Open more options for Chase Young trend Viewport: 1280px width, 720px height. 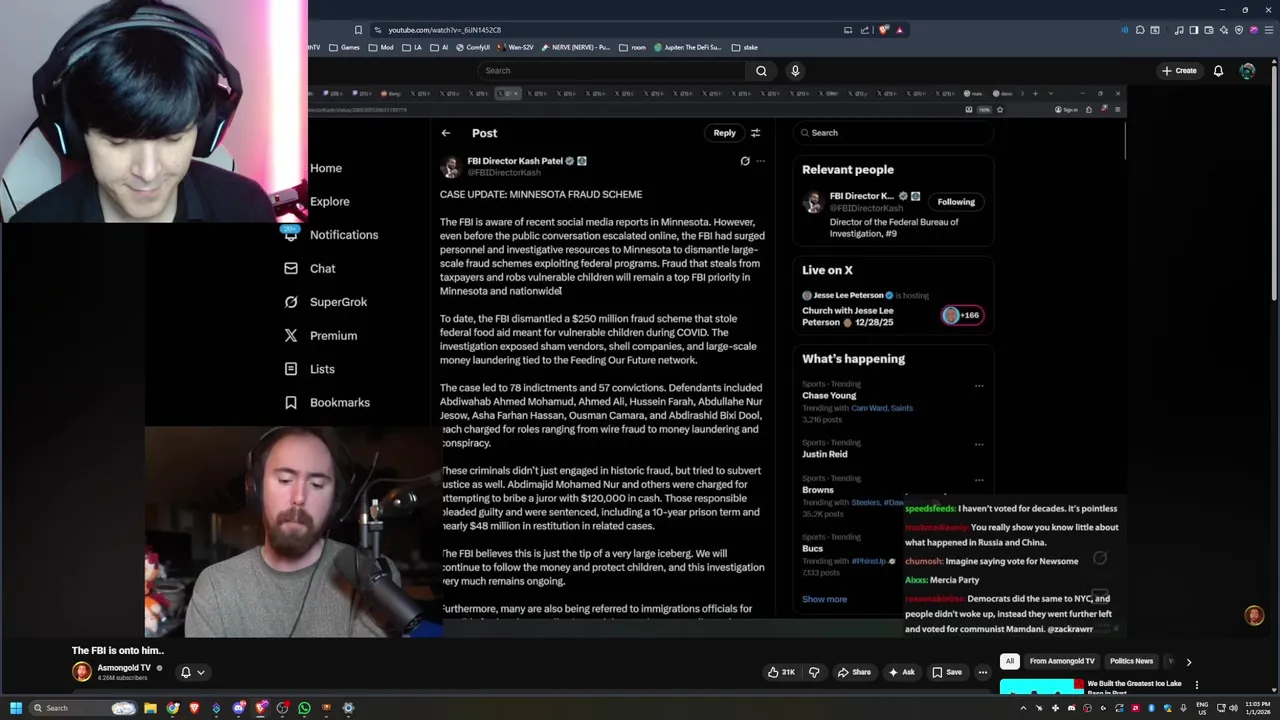coord(979,385)
